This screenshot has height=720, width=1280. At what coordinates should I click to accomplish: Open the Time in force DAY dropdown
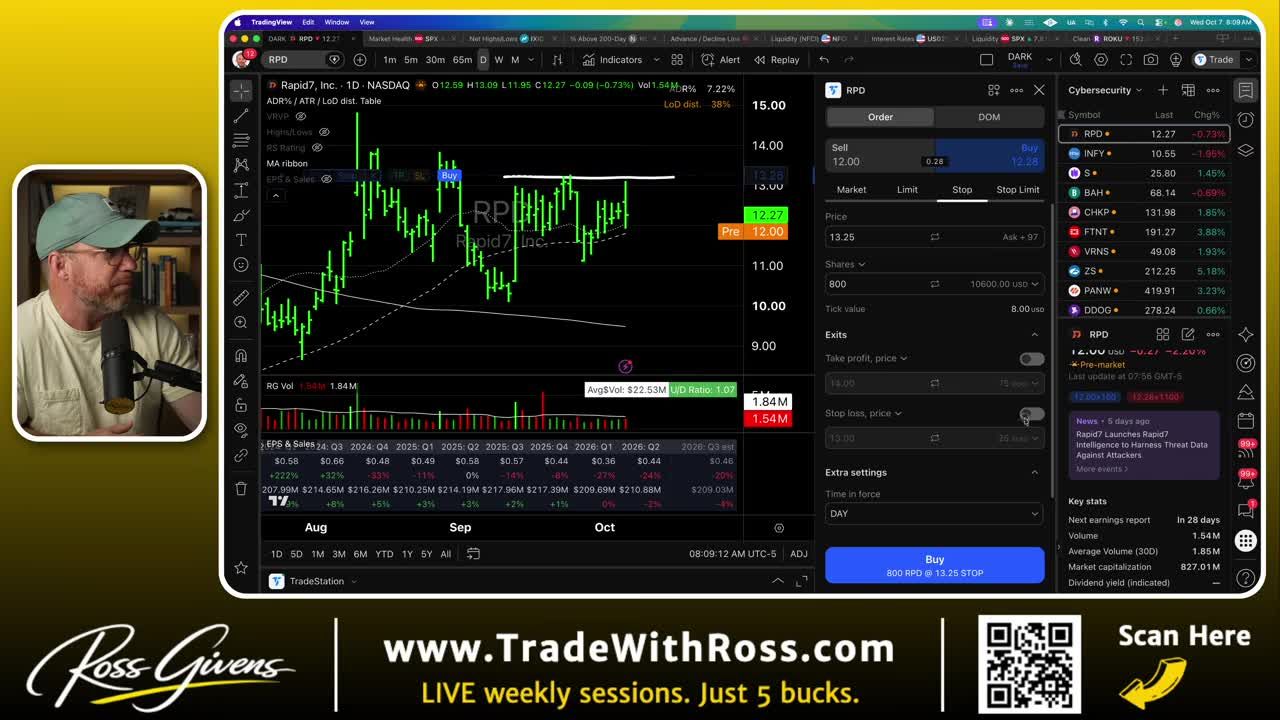pos(934,514)
